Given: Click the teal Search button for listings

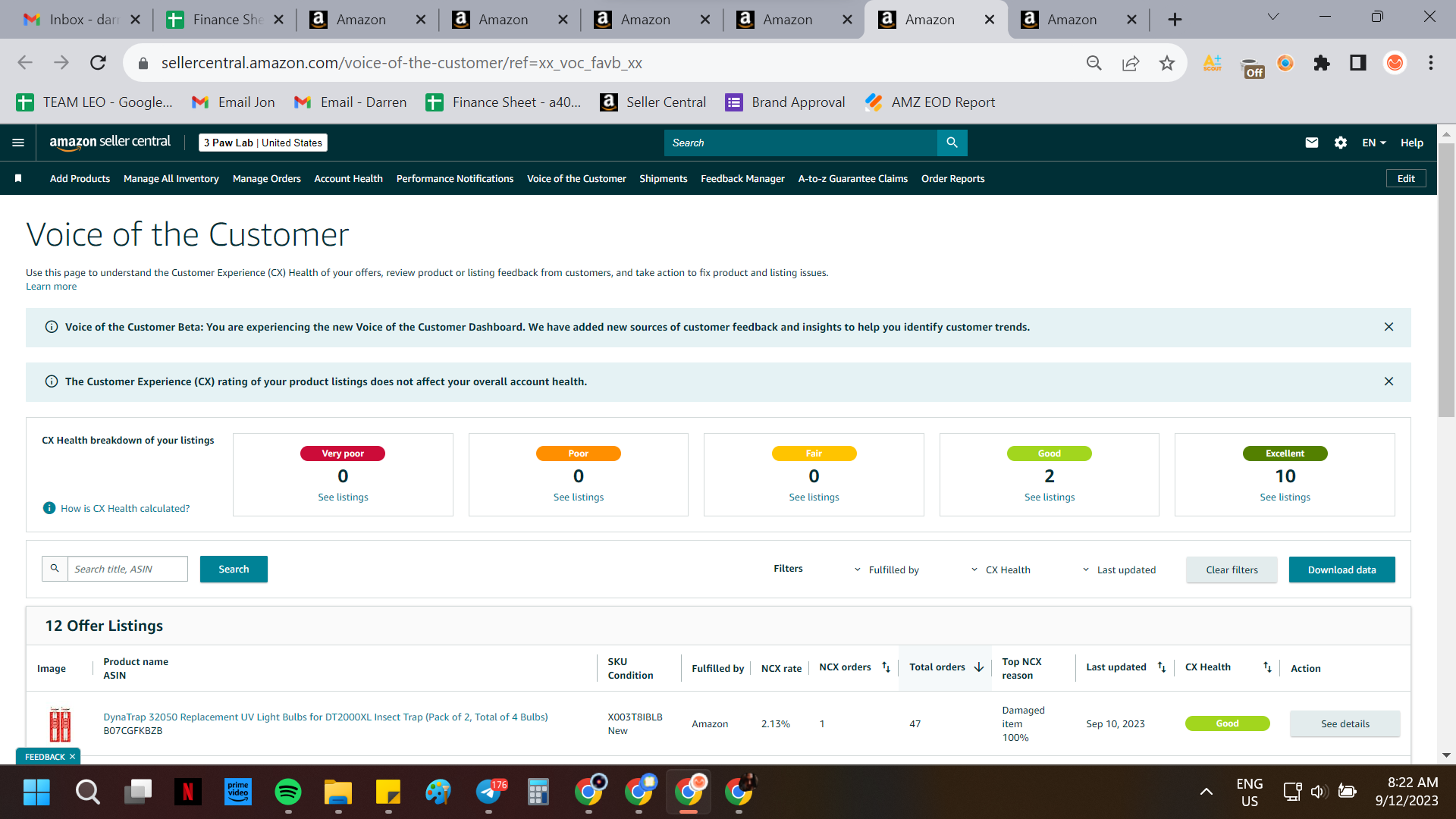Looking at the screenshot, I should point(234,569).
